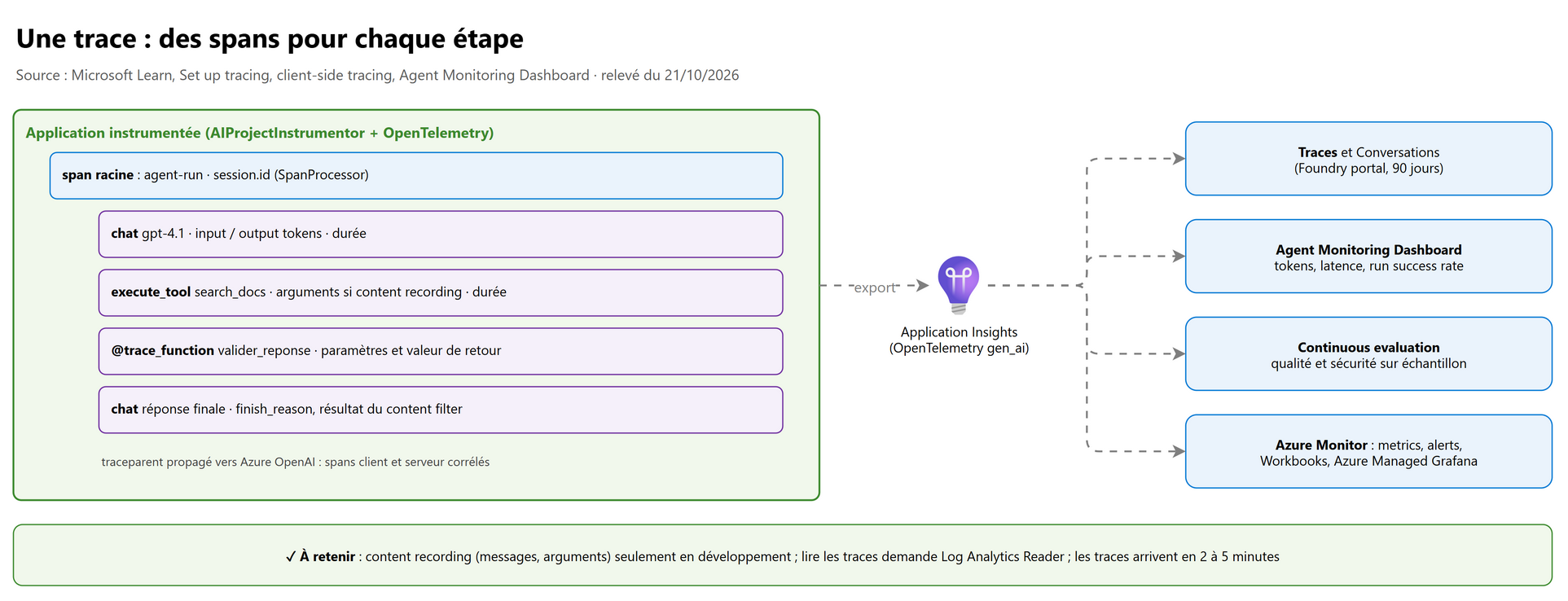Select the title "Une trace : des spans pour chaque étape"
Viewport: 1568px width, 601px height.
pyautogui.click(x=270, y=39)
